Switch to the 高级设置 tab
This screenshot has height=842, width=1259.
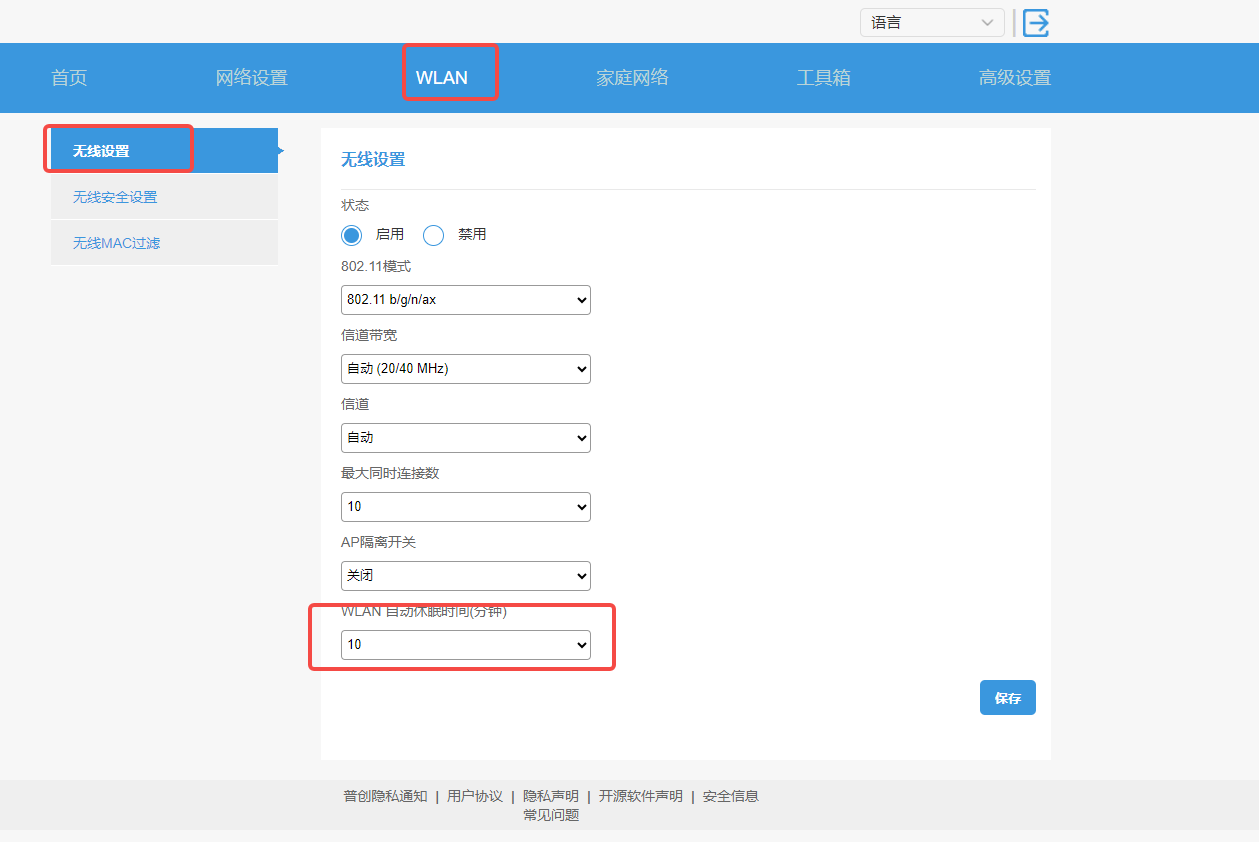click(x=1014, y=78)
